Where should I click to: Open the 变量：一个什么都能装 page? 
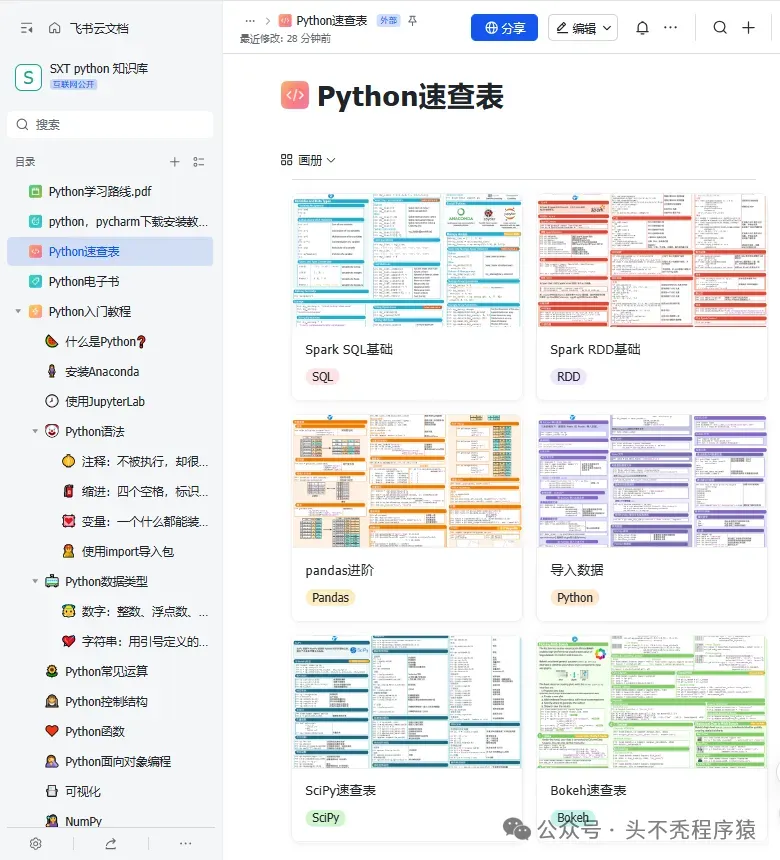click(x=145, y=522)
